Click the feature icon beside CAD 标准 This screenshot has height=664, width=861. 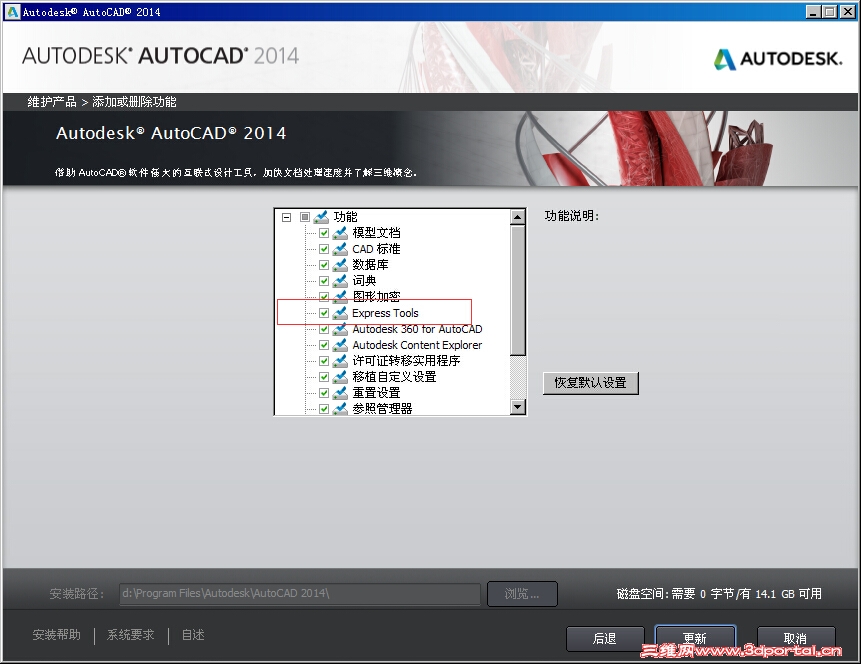point(340,249)
